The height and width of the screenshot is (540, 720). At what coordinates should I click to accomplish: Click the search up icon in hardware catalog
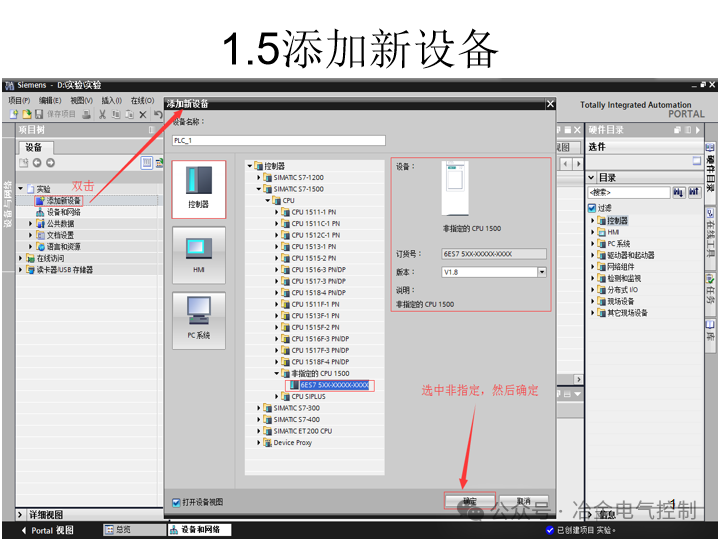tap(694, 192)
